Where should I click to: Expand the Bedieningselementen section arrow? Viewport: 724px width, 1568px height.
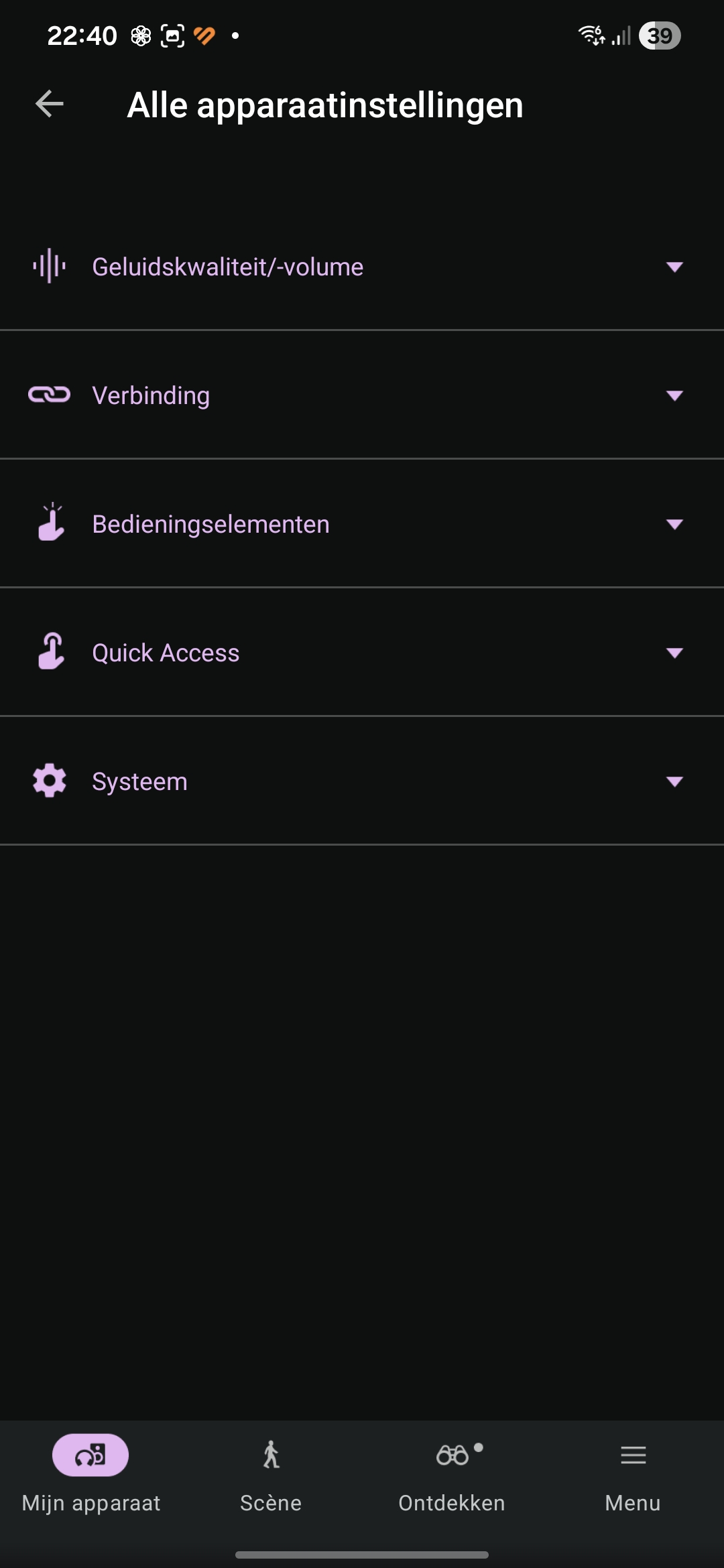pos(674,524)
